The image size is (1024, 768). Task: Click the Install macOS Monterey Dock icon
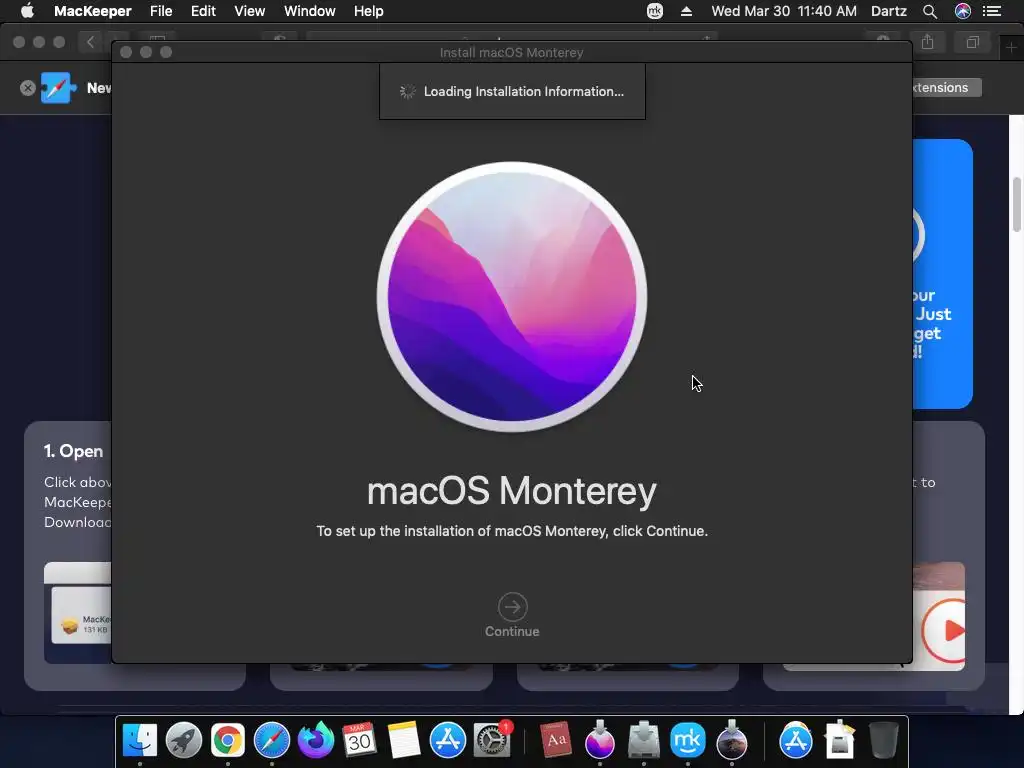(600, 740)
